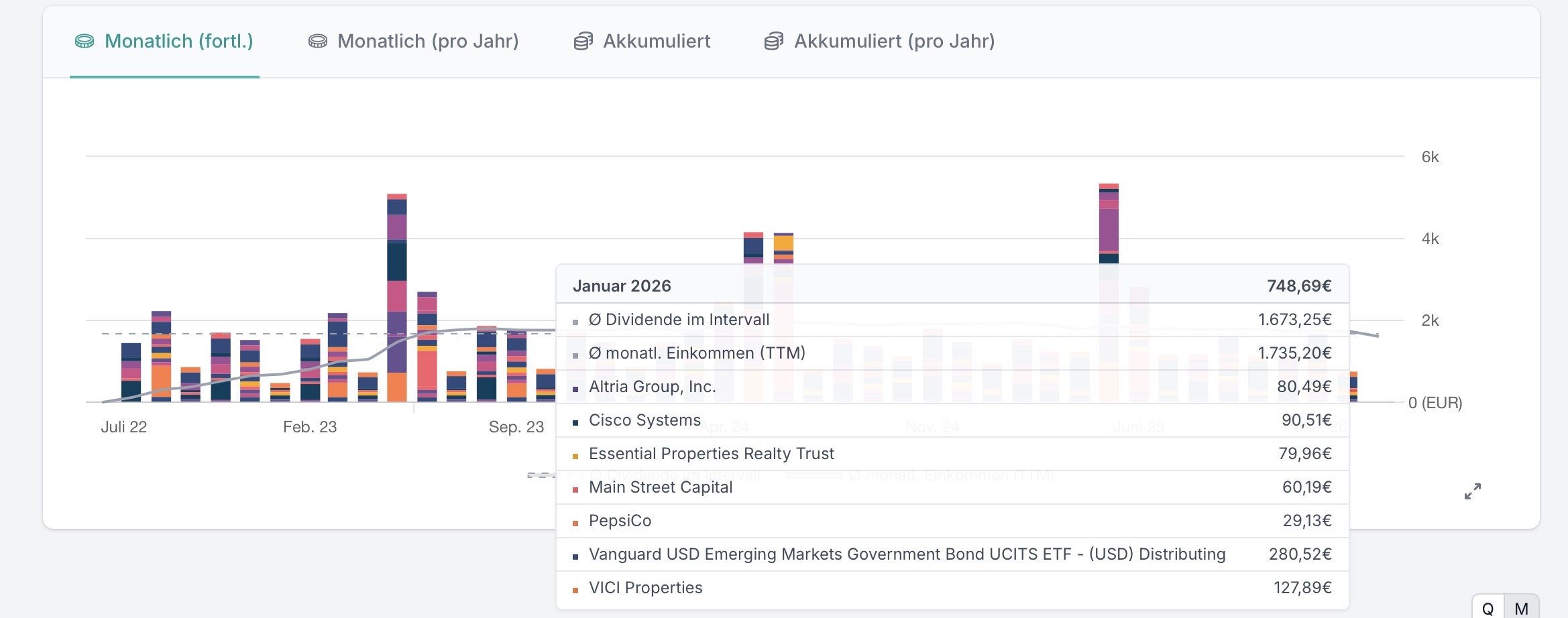Click the tallest bar near Juni 25
The height and width of the screenshot is (618, 1568).
1109,221
